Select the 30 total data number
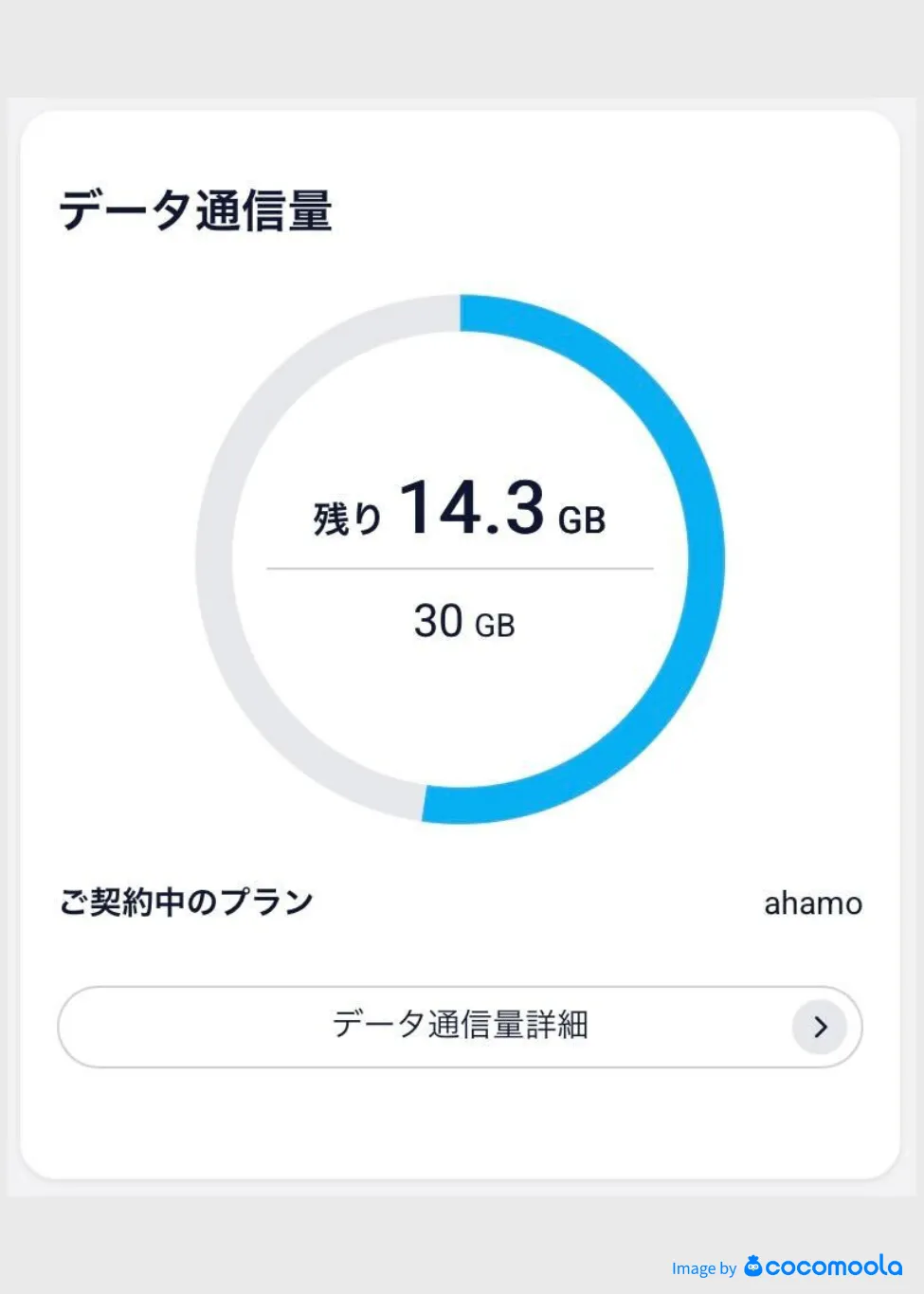924x1294 pixels. (438, 622)
